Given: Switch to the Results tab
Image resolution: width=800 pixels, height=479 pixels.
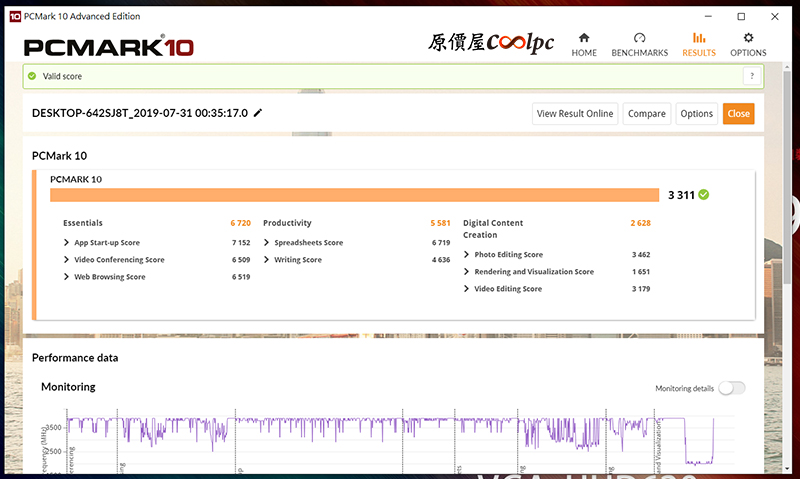Looking at the screenshot, I should 698,45.
